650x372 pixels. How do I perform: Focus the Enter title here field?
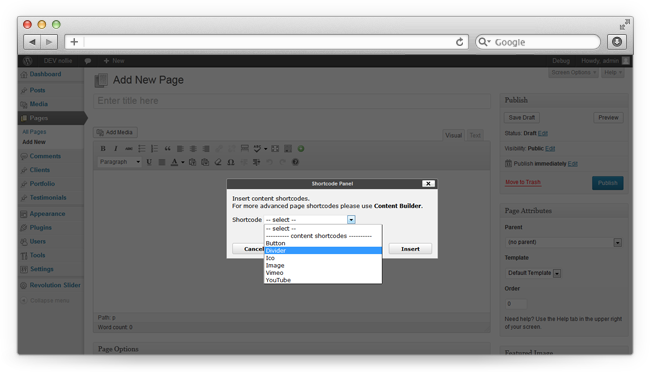click(292, 101)
